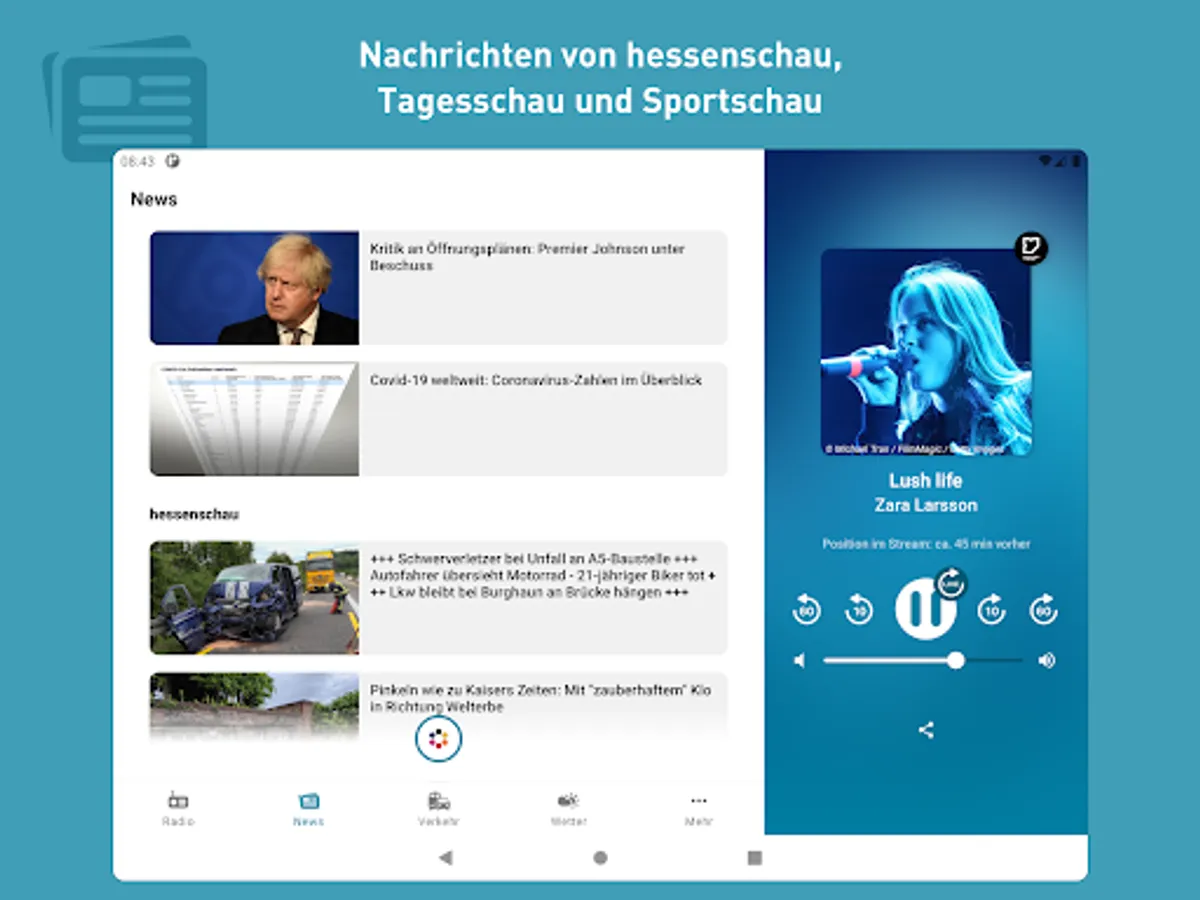Adjust the volume slider handle
The width and height of the screenshot is (1200, 900).
[x=956, y=660]
